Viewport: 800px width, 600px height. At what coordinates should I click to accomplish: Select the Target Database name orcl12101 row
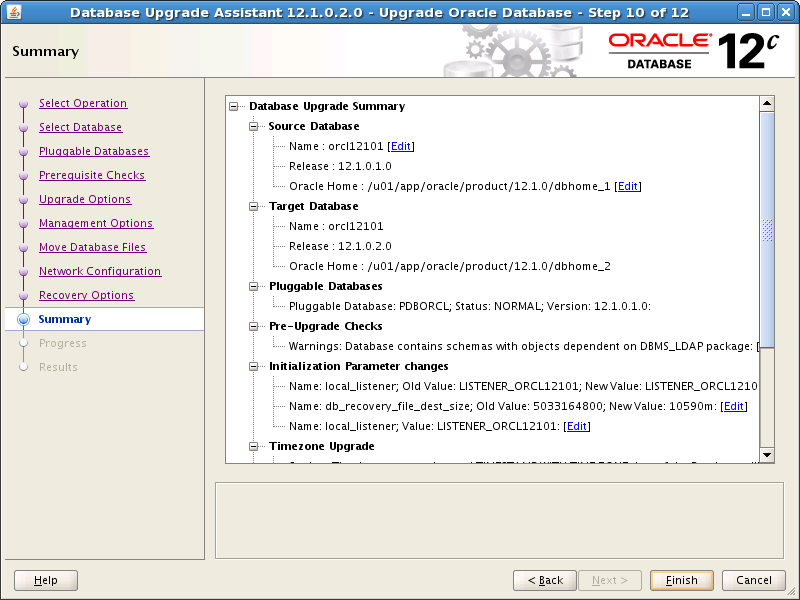[336, 226]
